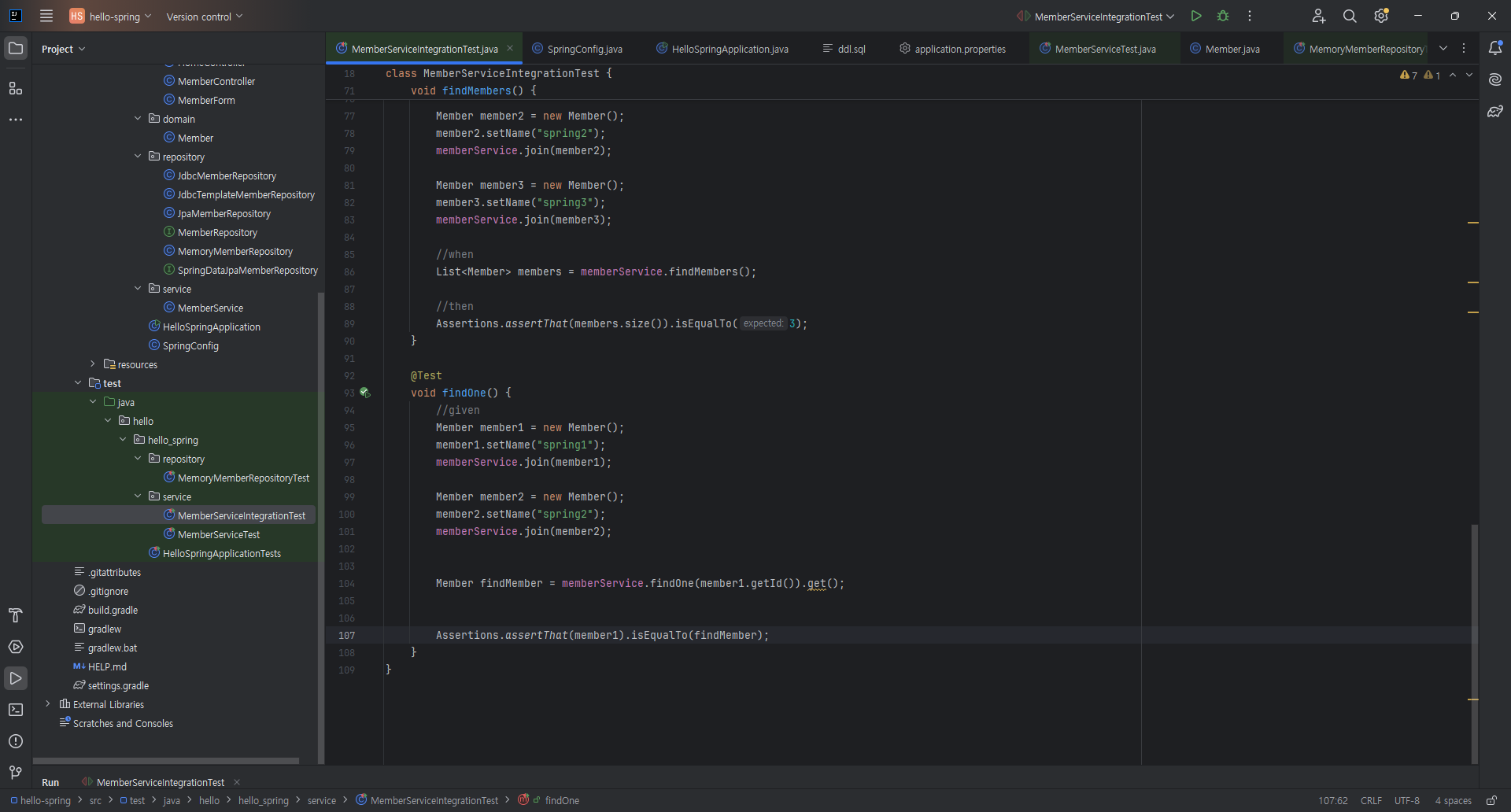This screenshot has height=812, width=1511.
Task: Open the AI Assistant spiral icon
Action: pos(1495,79)
